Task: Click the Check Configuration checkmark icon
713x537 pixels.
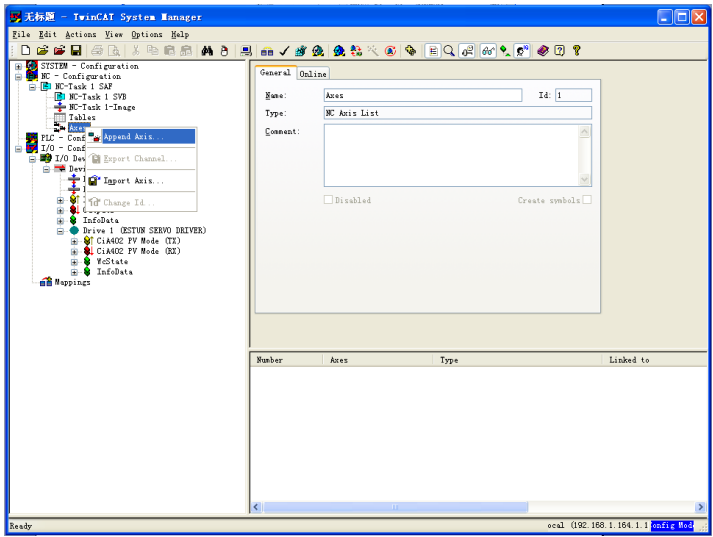Action: point(284,51)
